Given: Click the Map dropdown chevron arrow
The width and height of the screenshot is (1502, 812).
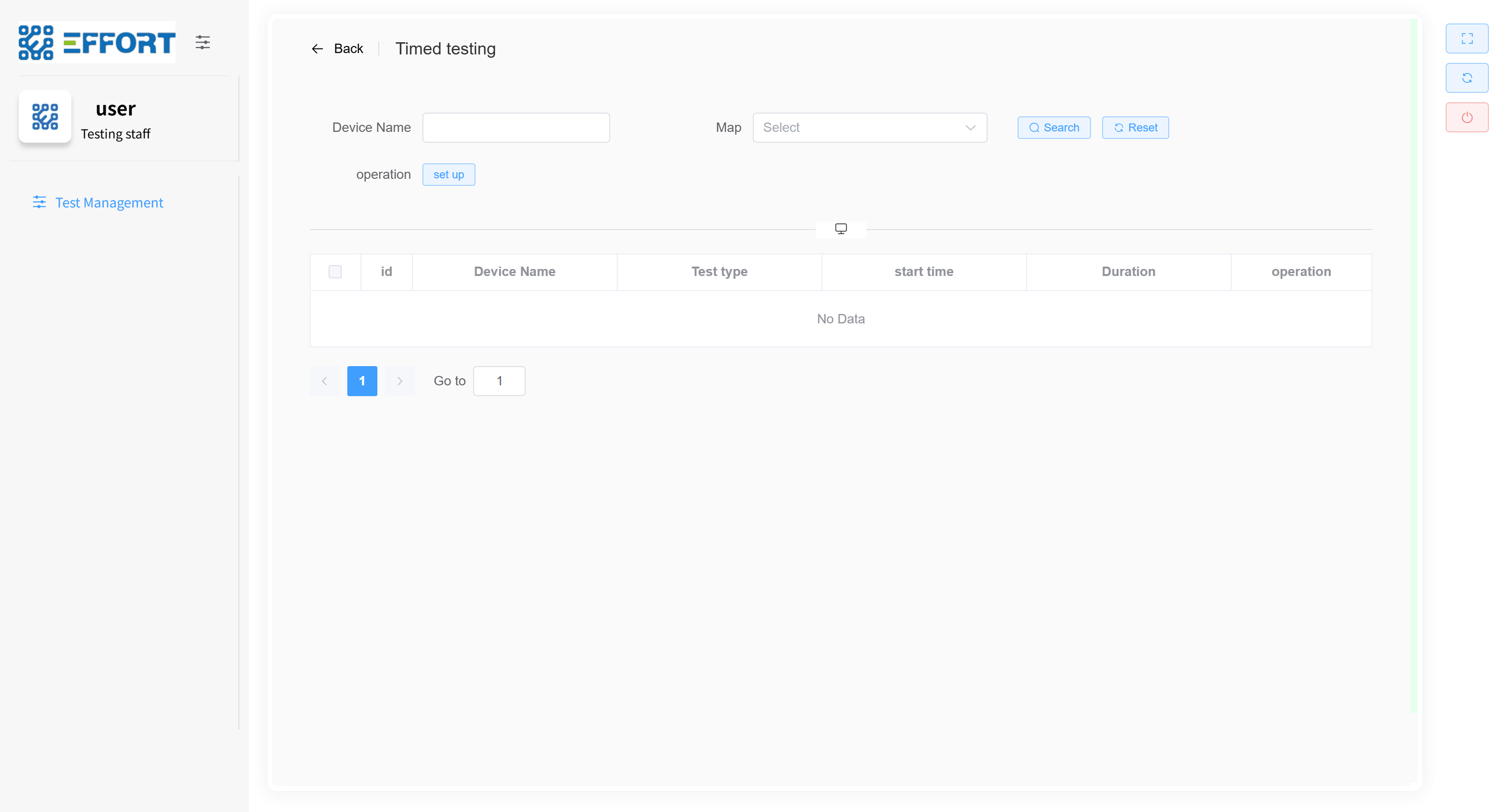Looking at the screenshot, I should coord(970,128).
